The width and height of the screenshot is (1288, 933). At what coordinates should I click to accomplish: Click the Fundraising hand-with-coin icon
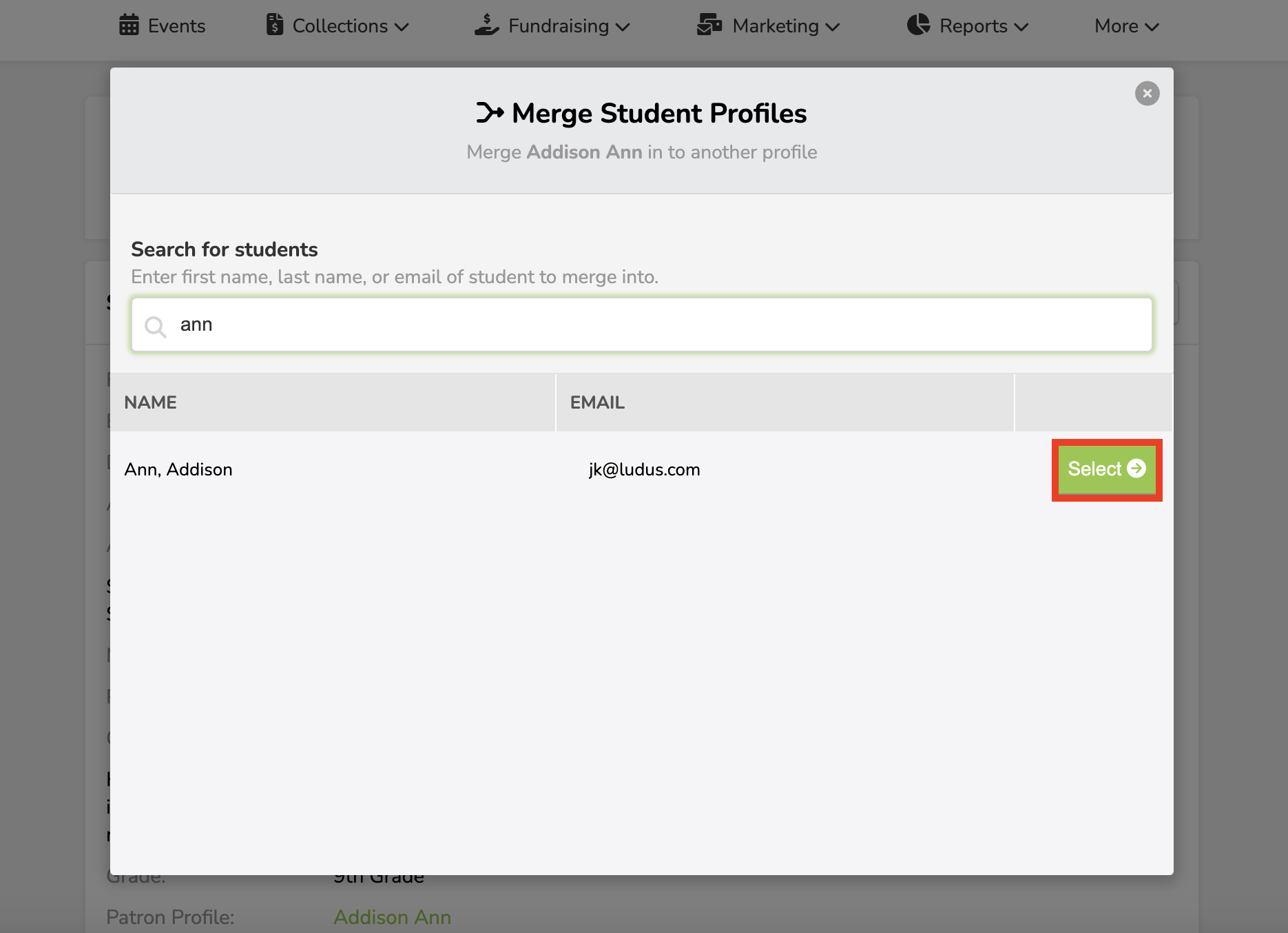pyautogui.click(x=486, y=25)
